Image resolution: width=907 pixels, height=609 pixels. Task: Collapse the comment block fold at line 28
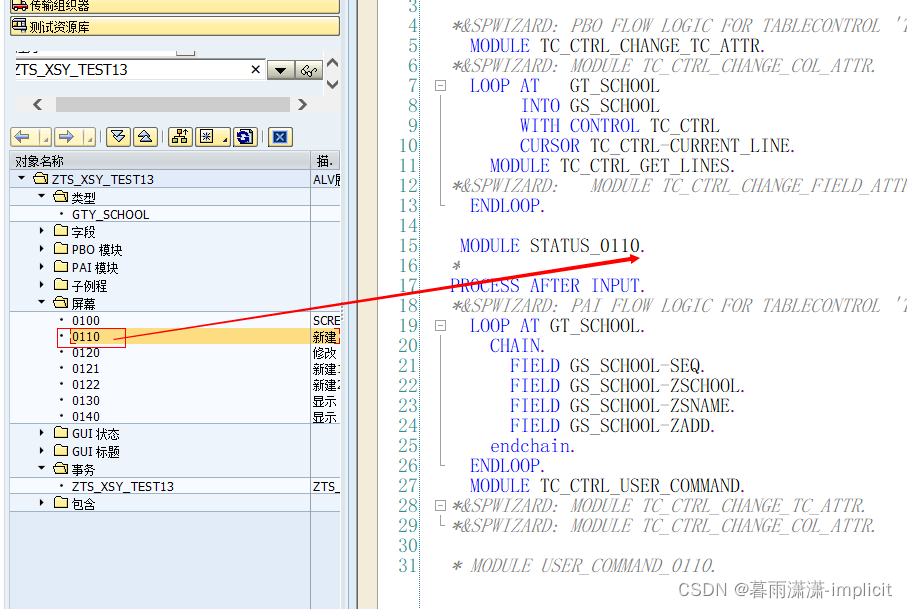pos(440,505)
